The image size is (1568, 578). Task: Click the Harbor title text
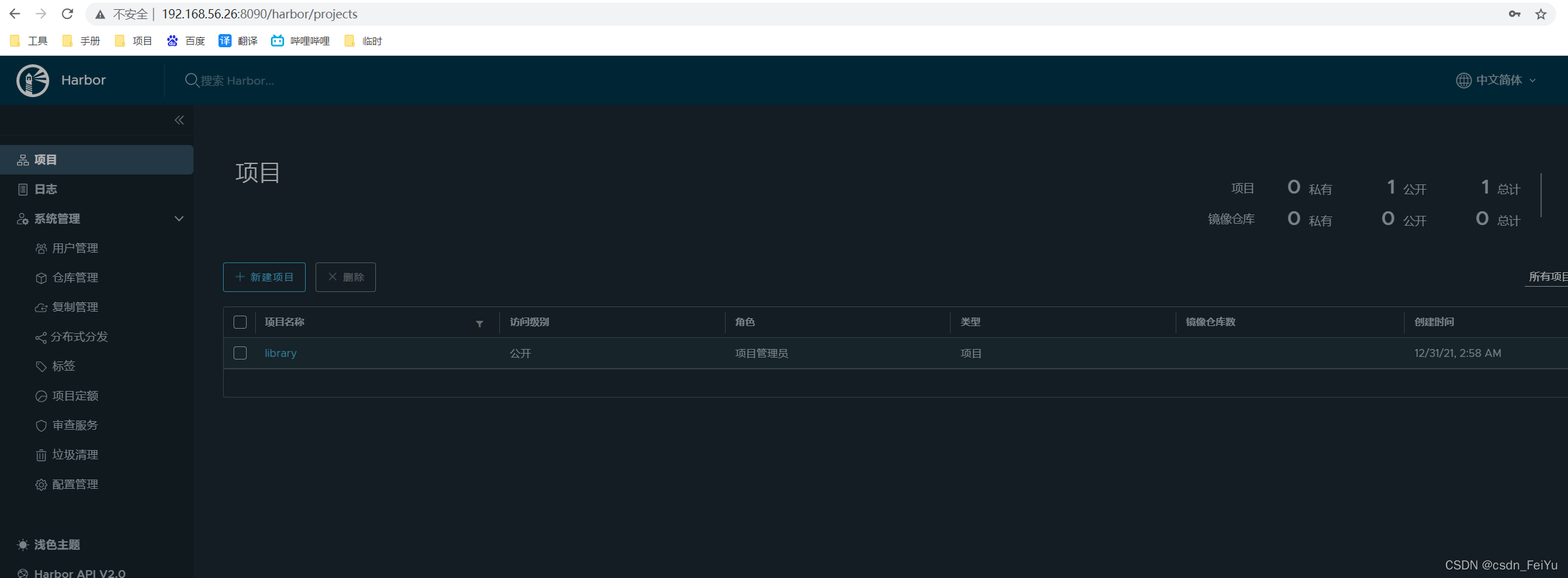83,80
